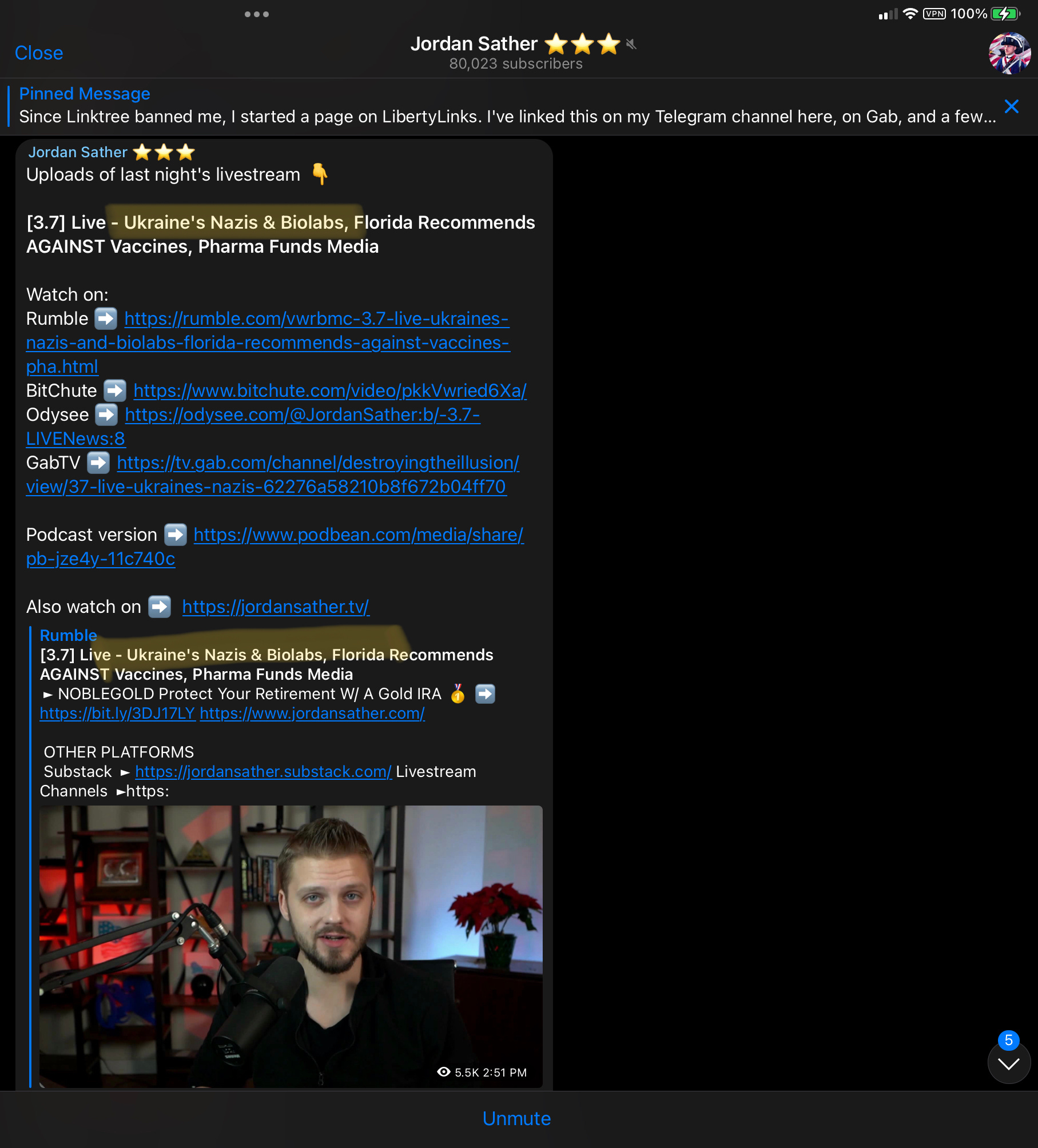Tap the bold livestream title in message
This screenshot has height=1148, width=1038.
coord(281,234)
